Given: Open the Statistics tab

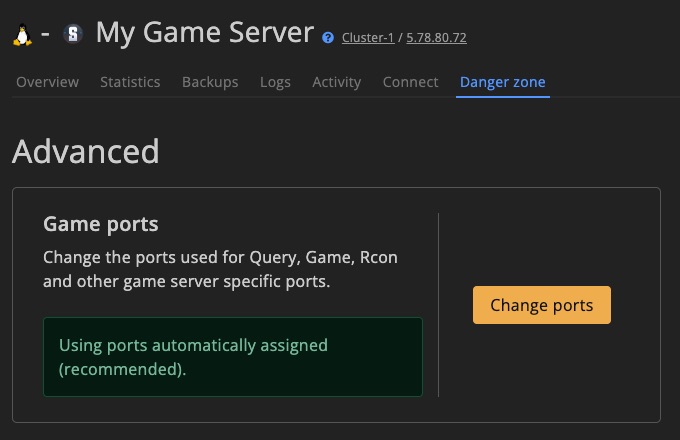Looking at the screenshot, I should click(130, 82).
